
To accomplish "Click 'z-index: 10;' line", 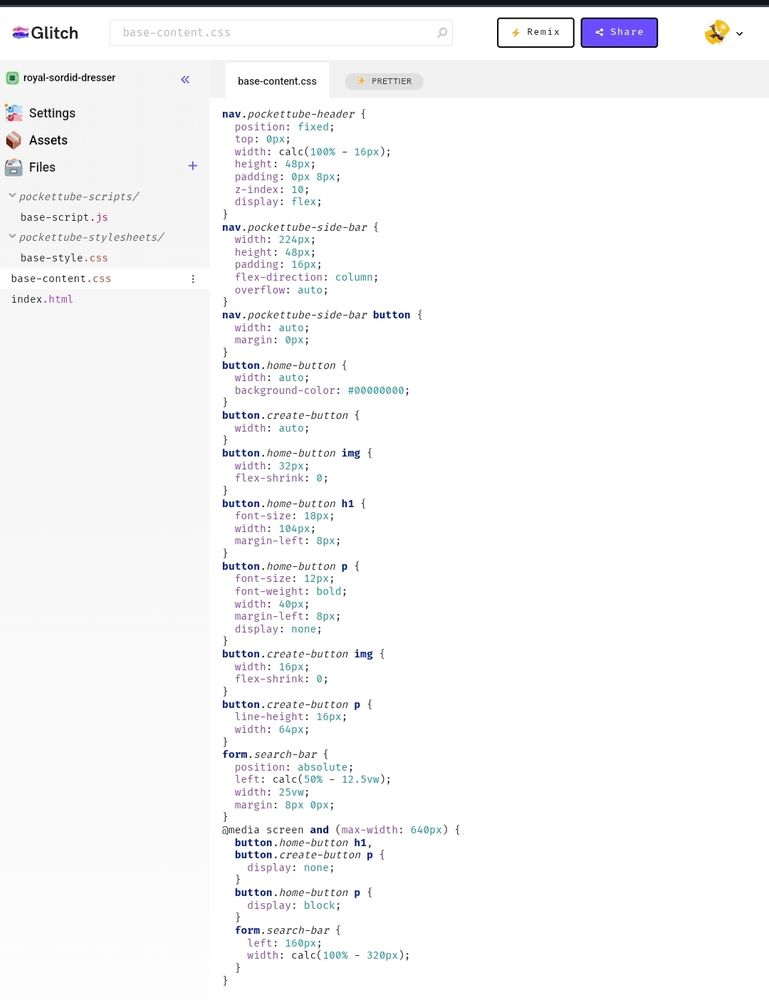I will 272,189.
